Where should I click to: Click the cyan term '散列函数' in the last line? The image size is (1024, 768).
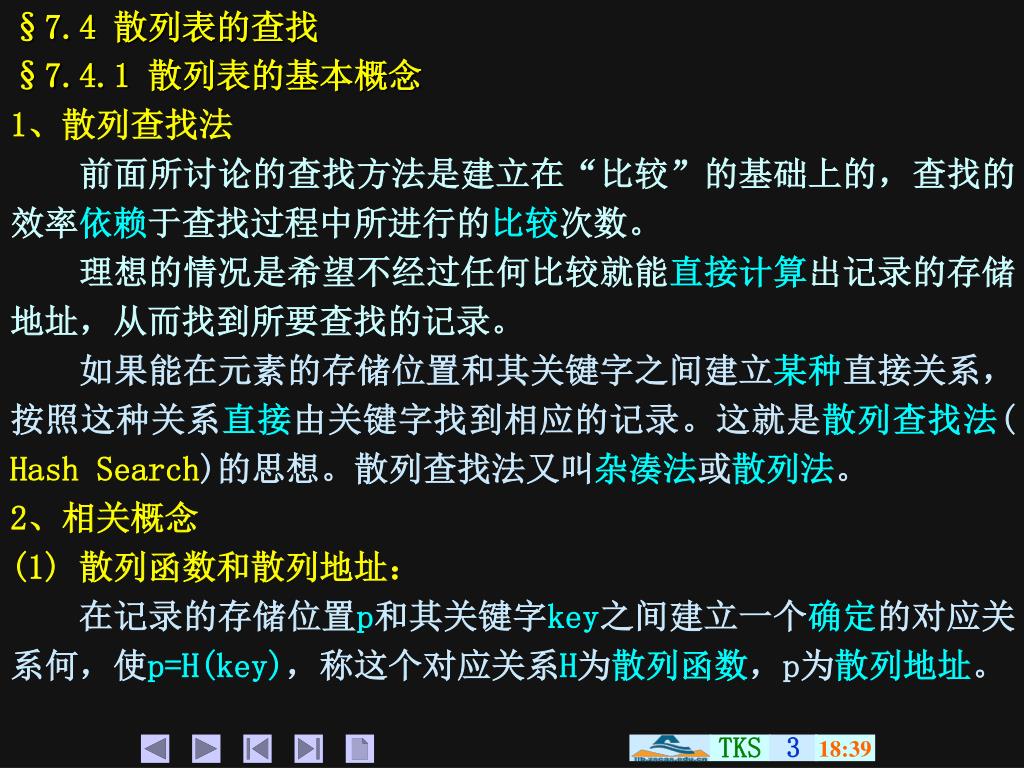click(679, 665)
